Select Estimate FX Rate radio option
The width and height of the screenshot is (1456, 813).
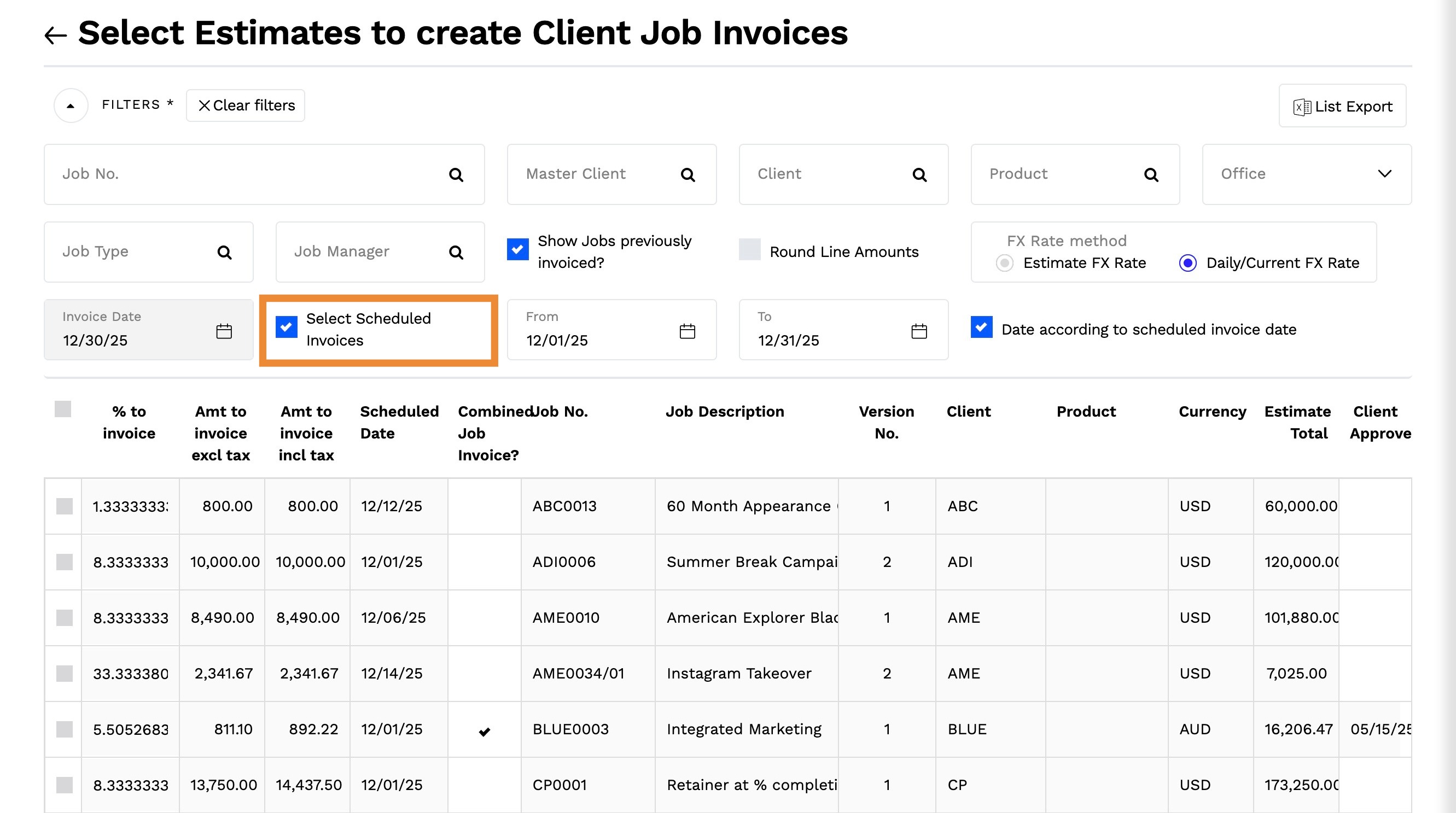point(1004,263)
